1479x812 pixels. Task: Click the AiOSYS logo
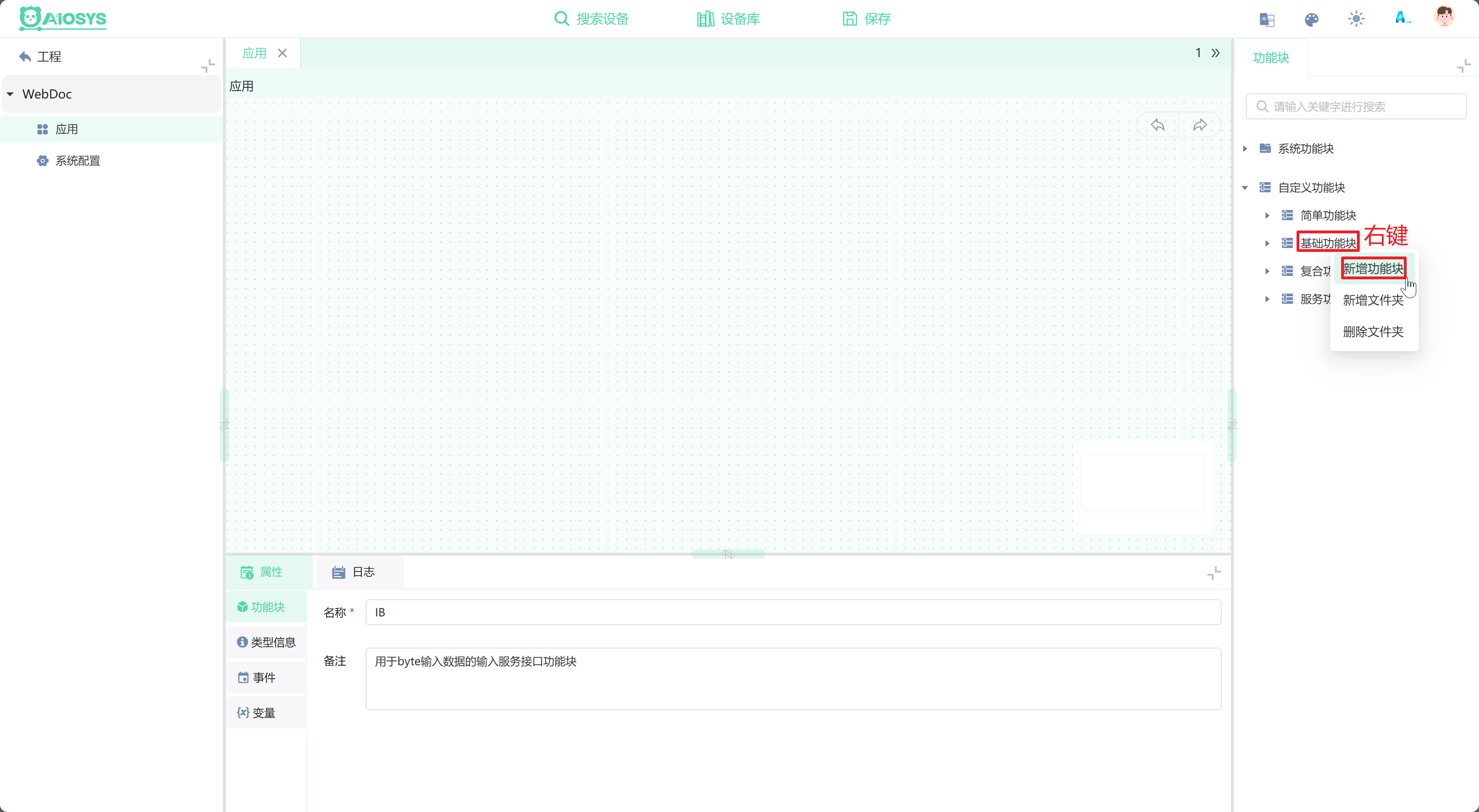point(63,19)
